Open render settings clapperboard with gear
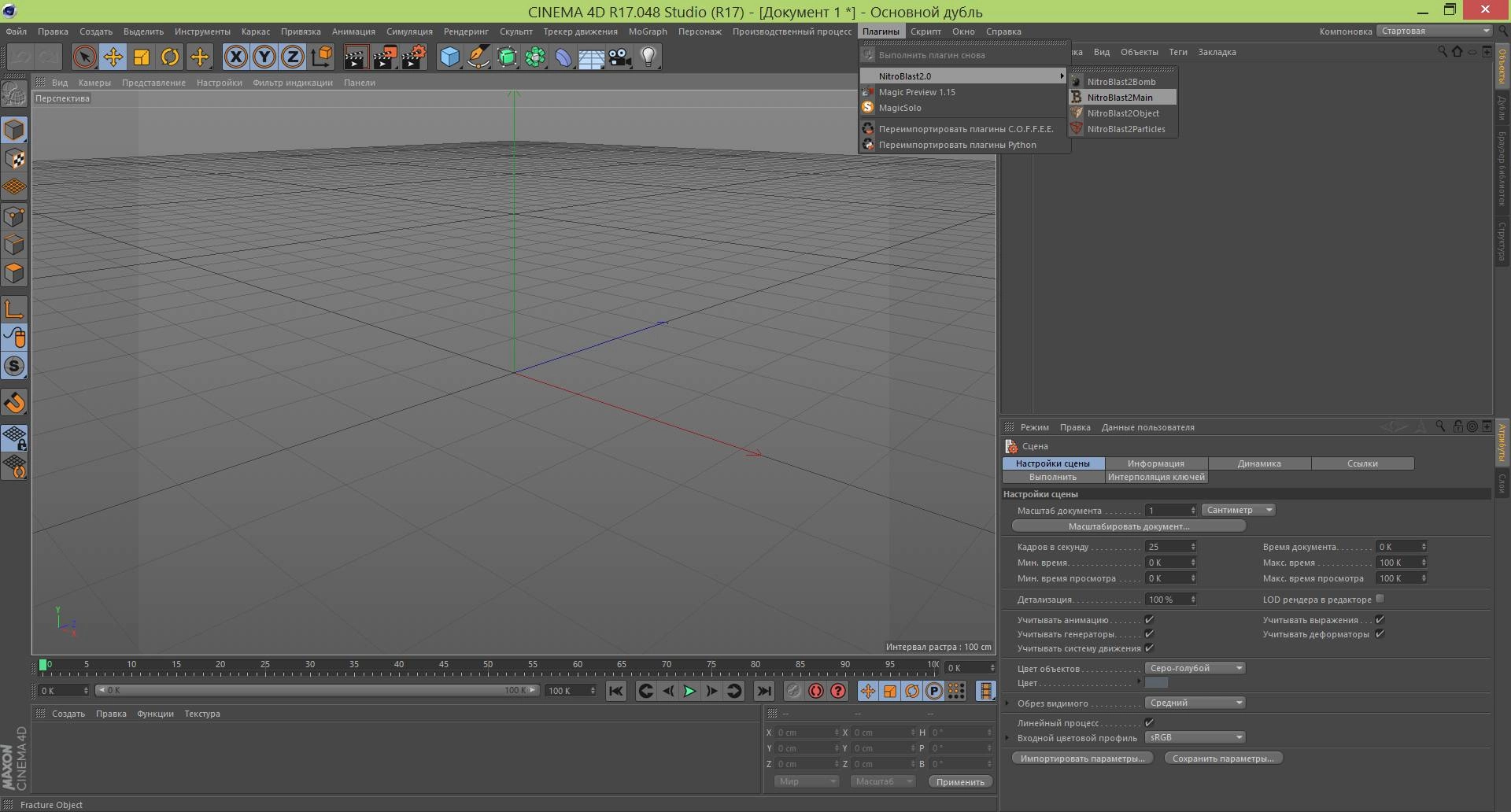Image resolution: width=1511 pixels, height=812 pixels. [414, 57]
